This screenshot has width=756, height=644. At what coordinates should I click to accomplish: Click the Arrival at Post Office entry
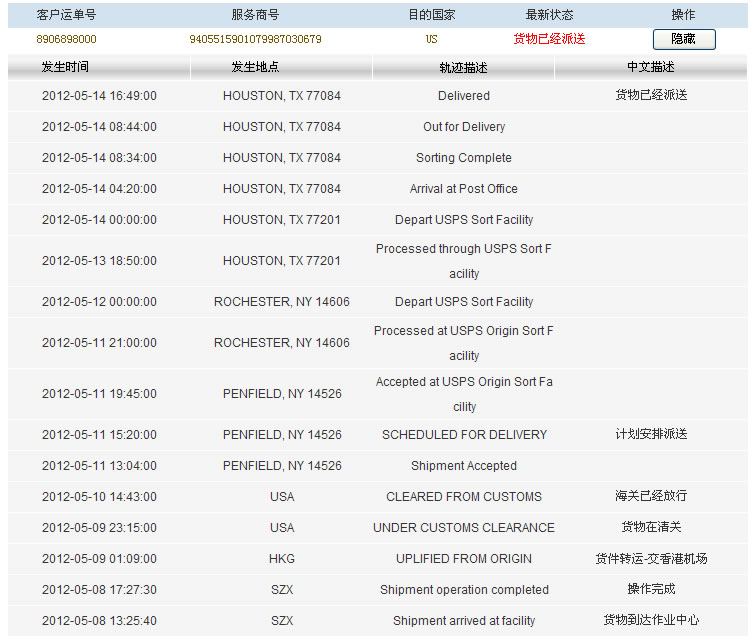(464, 188)
